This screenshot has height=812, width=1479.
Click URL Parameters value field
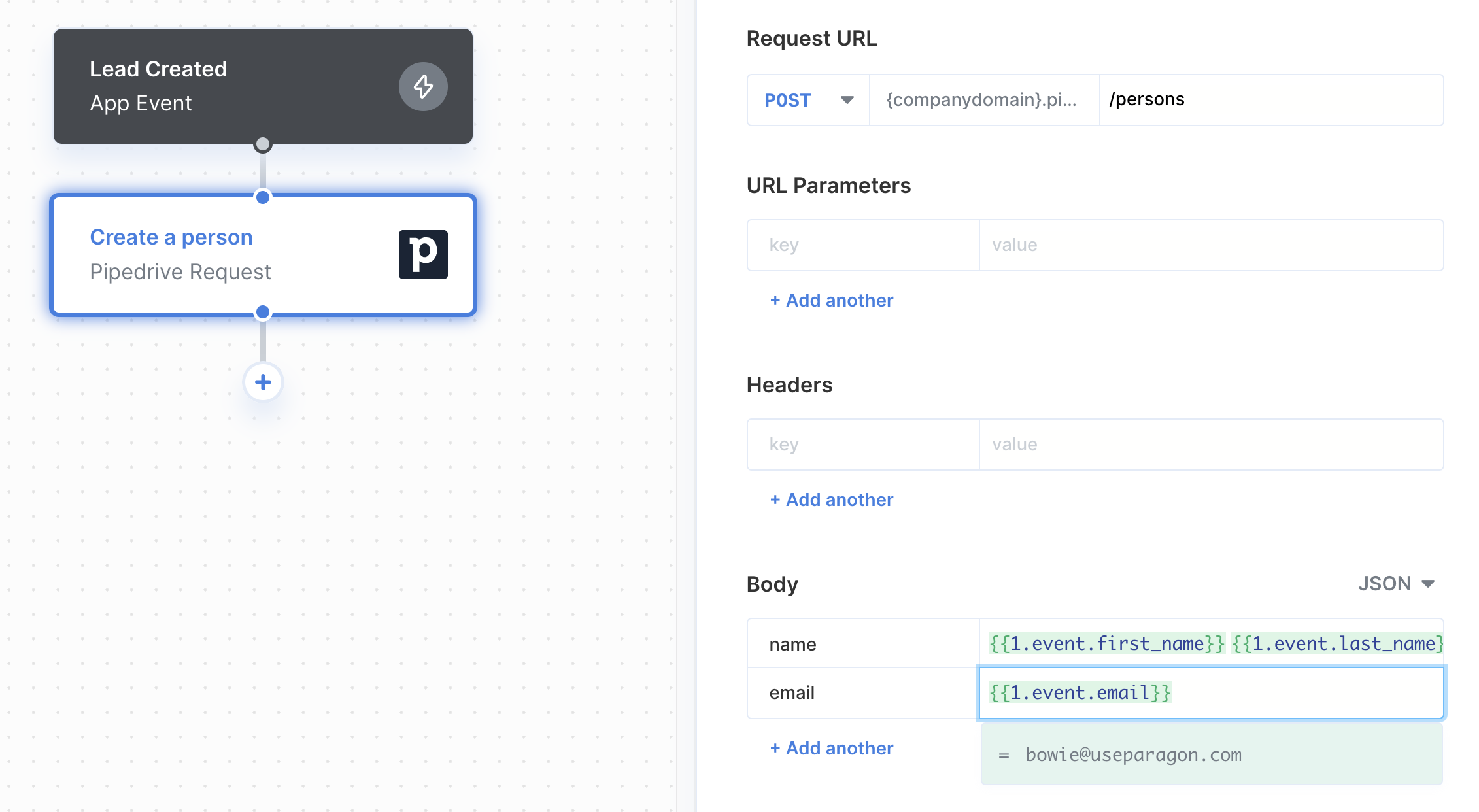click(x=1211, y=245)
